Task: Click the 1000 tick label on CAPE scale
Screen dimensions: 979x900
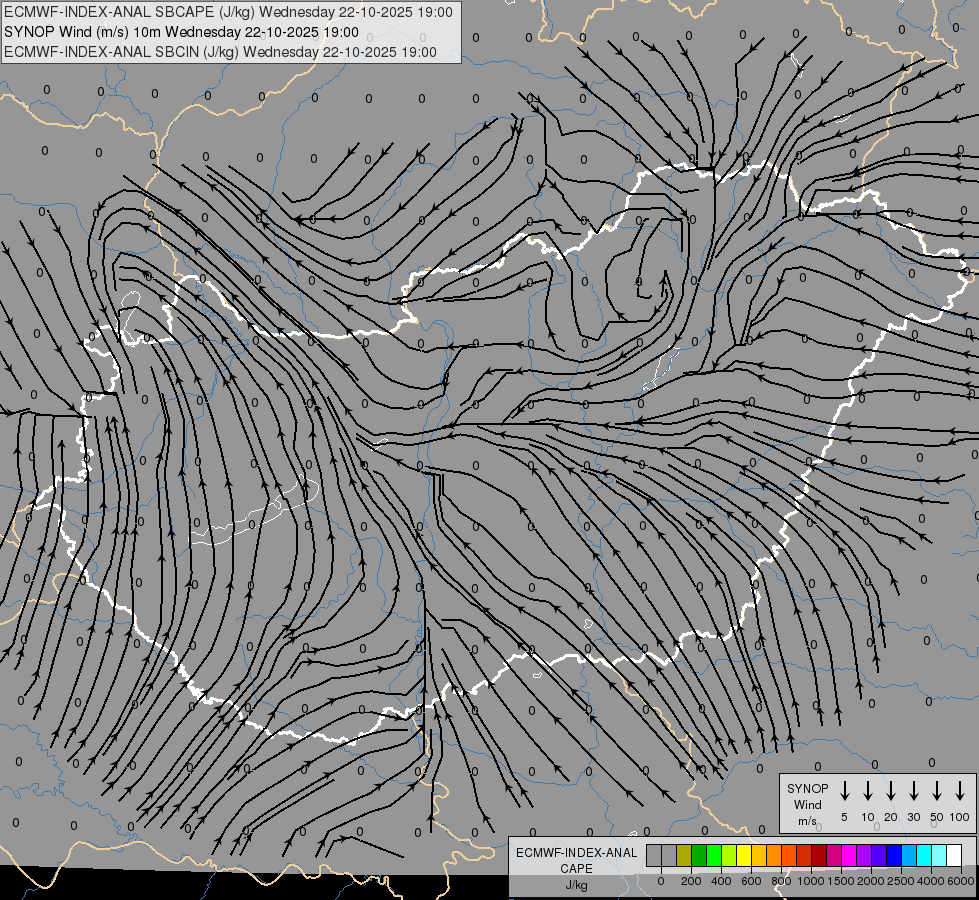Action: 810,881
